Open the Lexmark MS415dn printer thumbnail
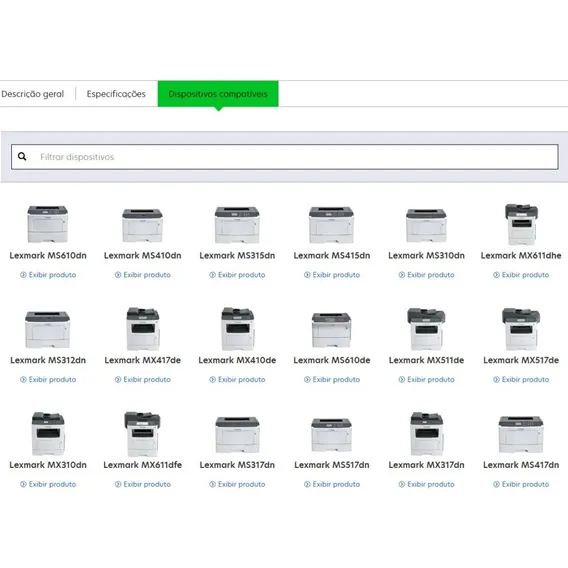 [x=331, y=225]
